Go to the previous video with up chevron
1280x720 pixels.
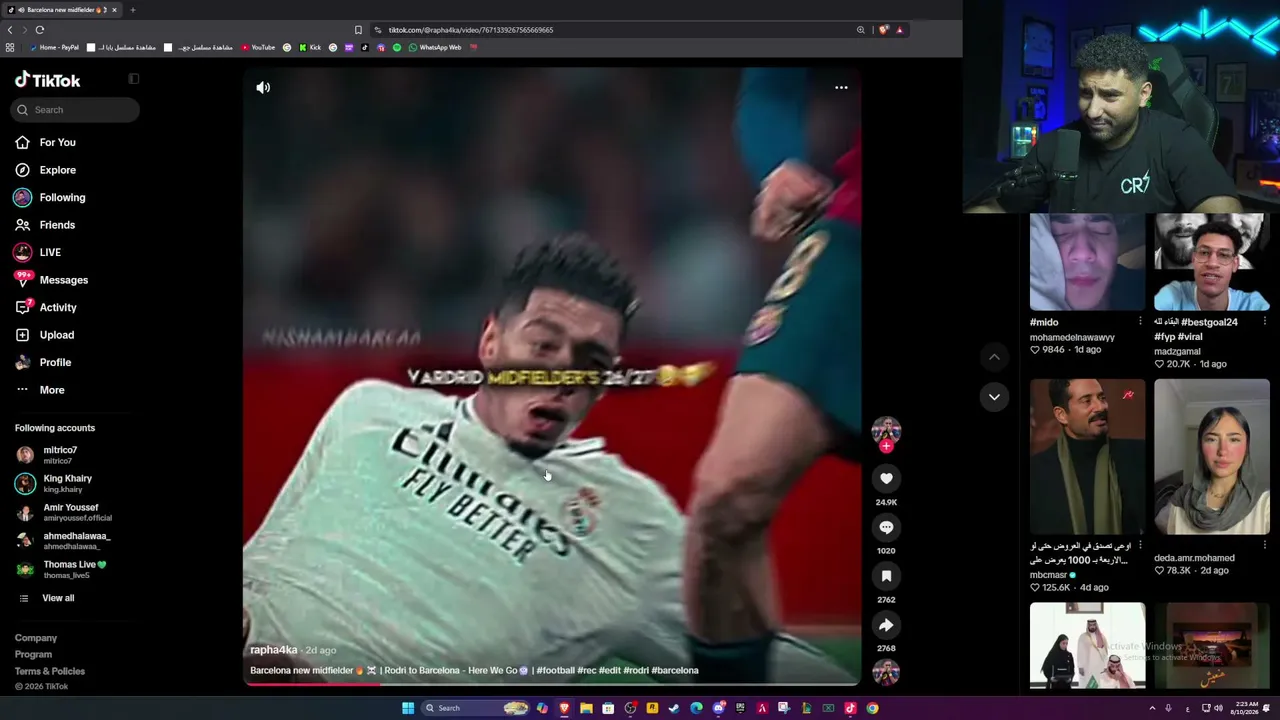994,357
